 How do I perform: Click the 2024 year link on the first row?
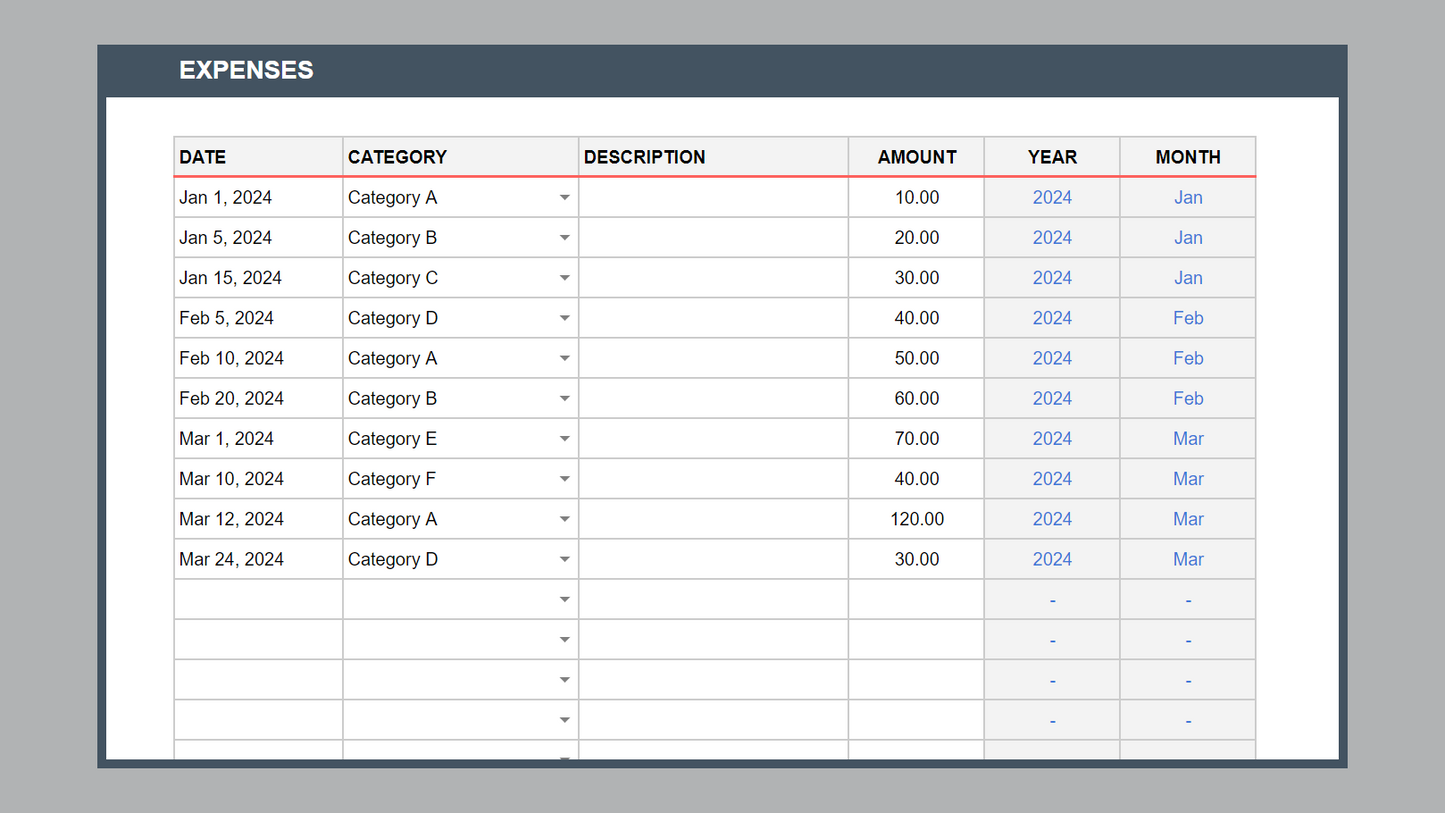pyautogui.click(x=1052, y=197)
